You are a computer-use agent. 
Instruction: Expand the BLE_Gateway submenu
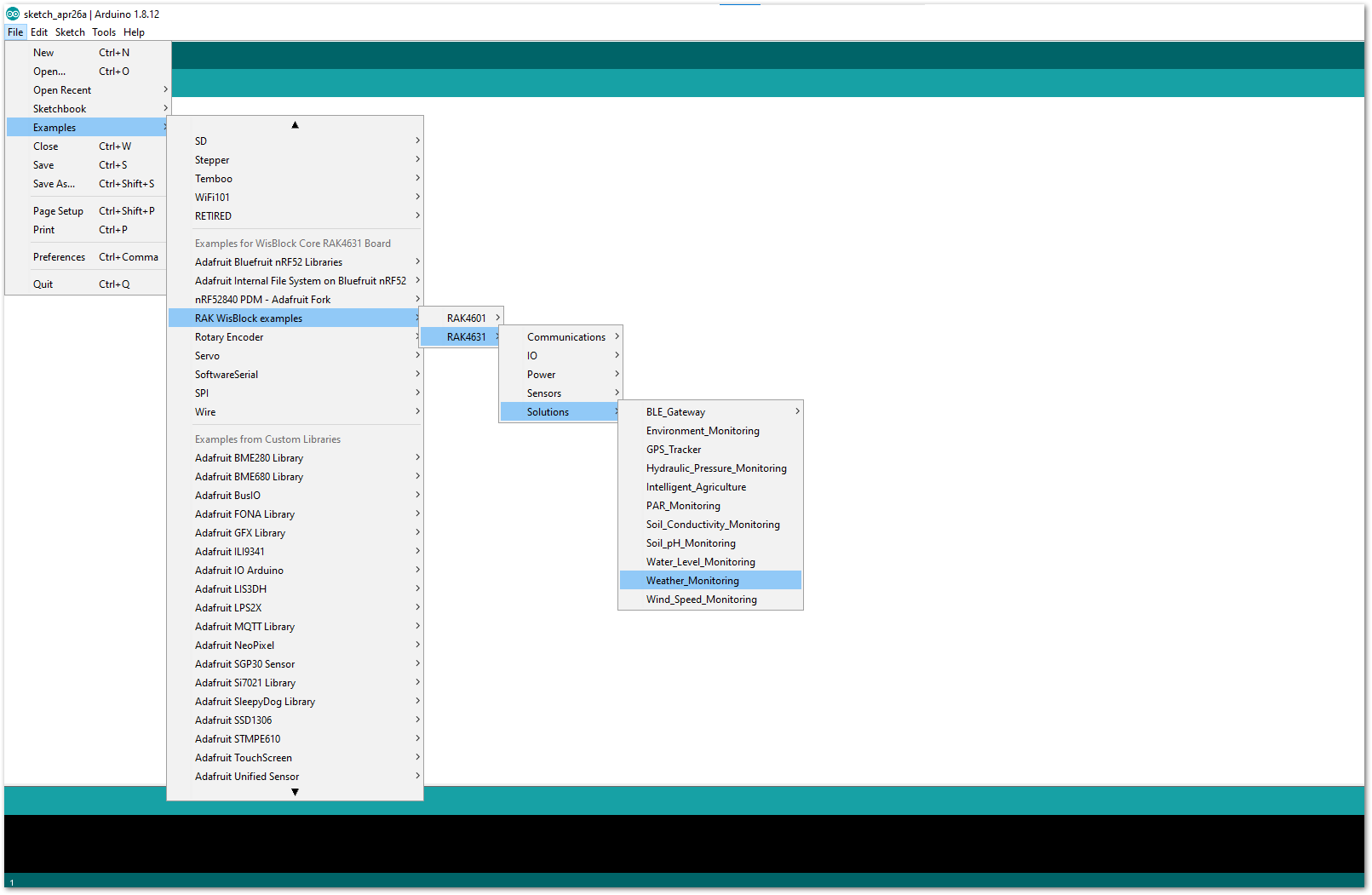click(711, 412)
